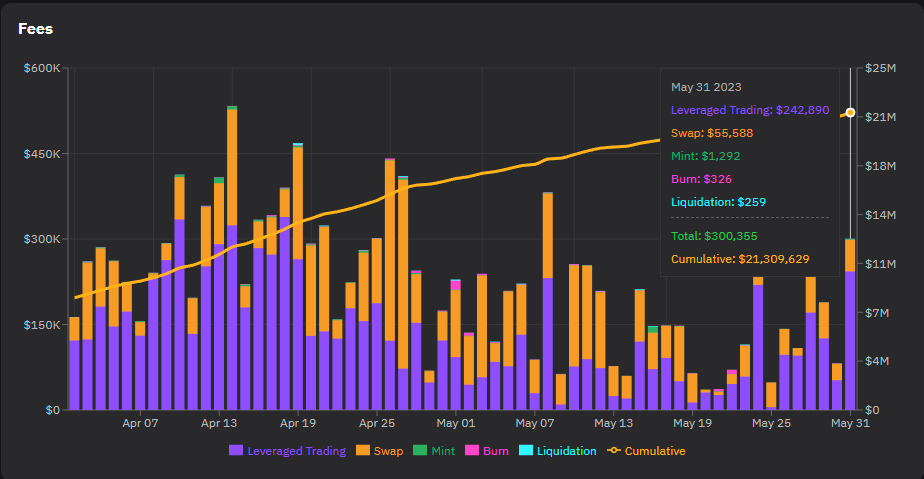The width and height of the screenshot is (924, 479).
Task: Click the purple Leveraged Trading legend swatch
Action: (236, 450)
